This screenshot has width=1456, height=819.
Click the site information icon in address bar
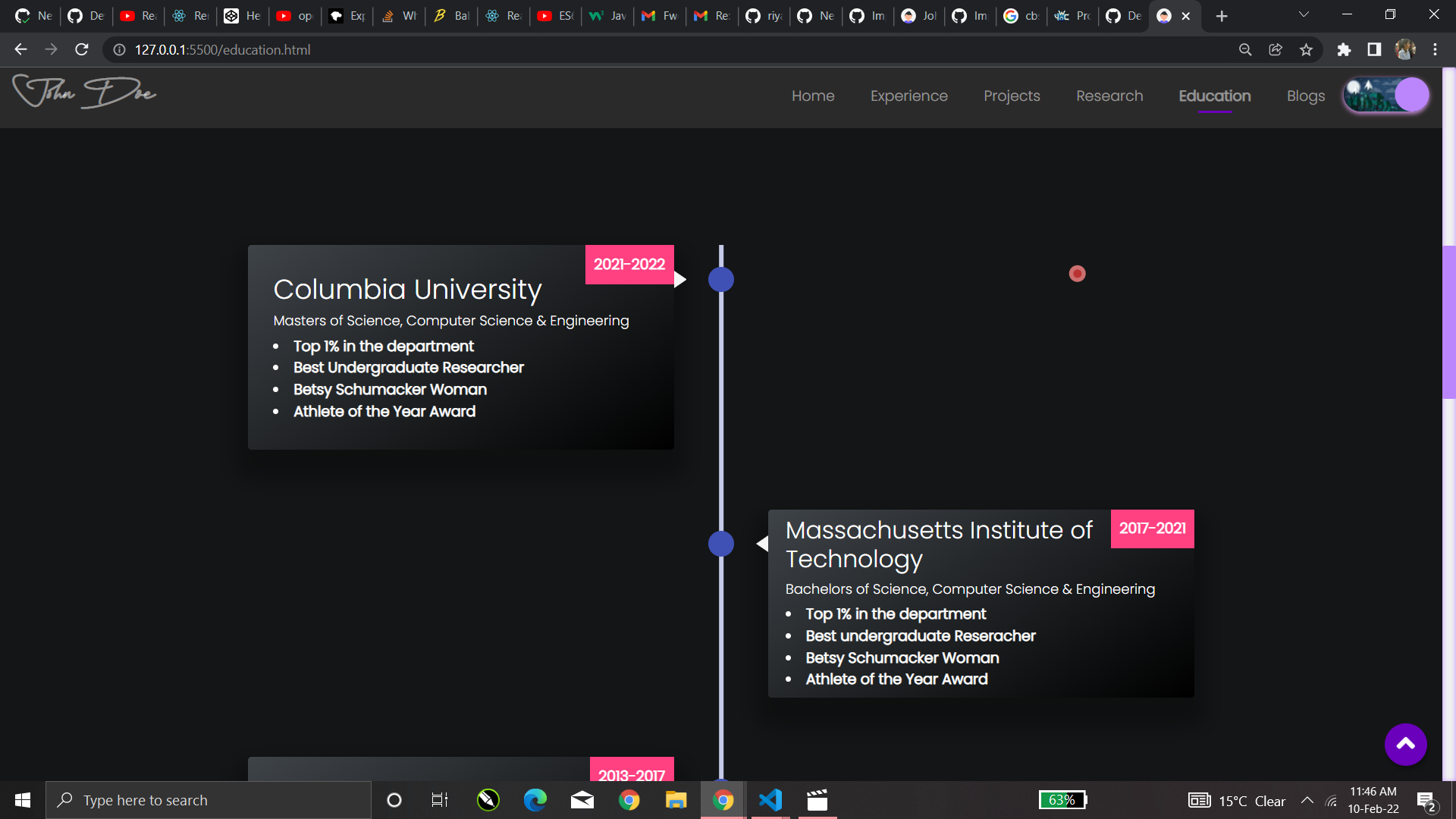click(119, 49)
